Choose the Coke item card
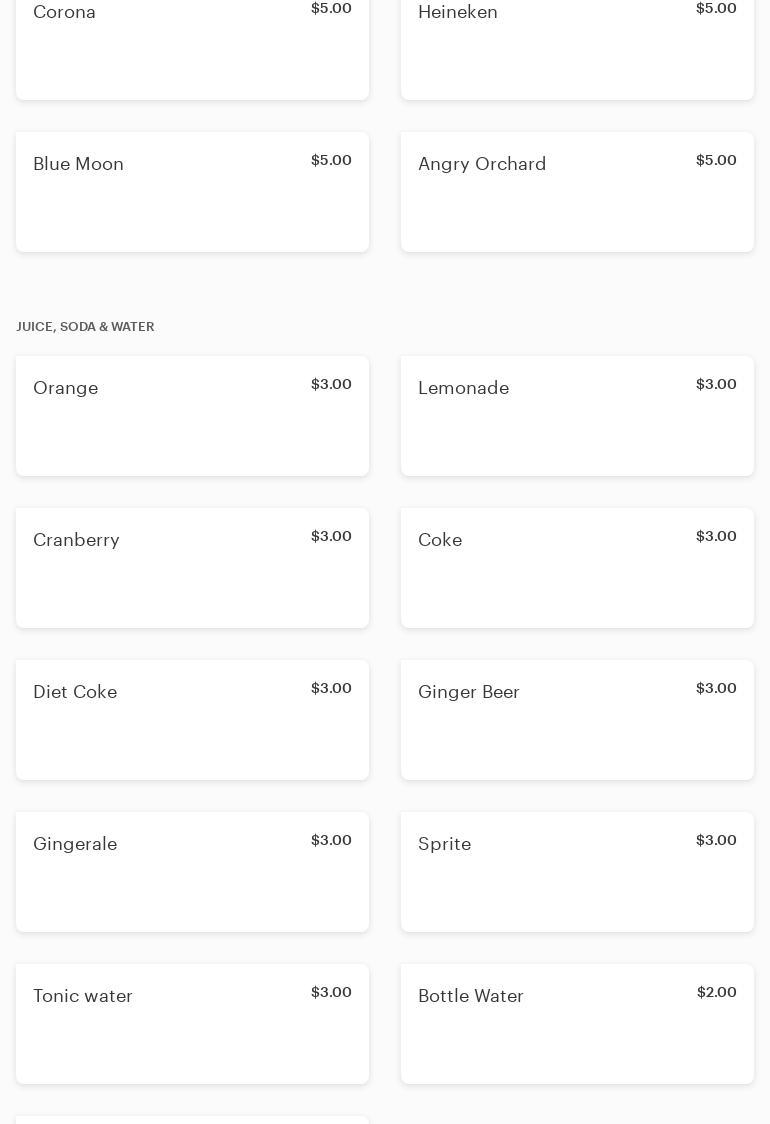Image resolution: width=770 pixels, height=1124 pixels. [577, 568]
